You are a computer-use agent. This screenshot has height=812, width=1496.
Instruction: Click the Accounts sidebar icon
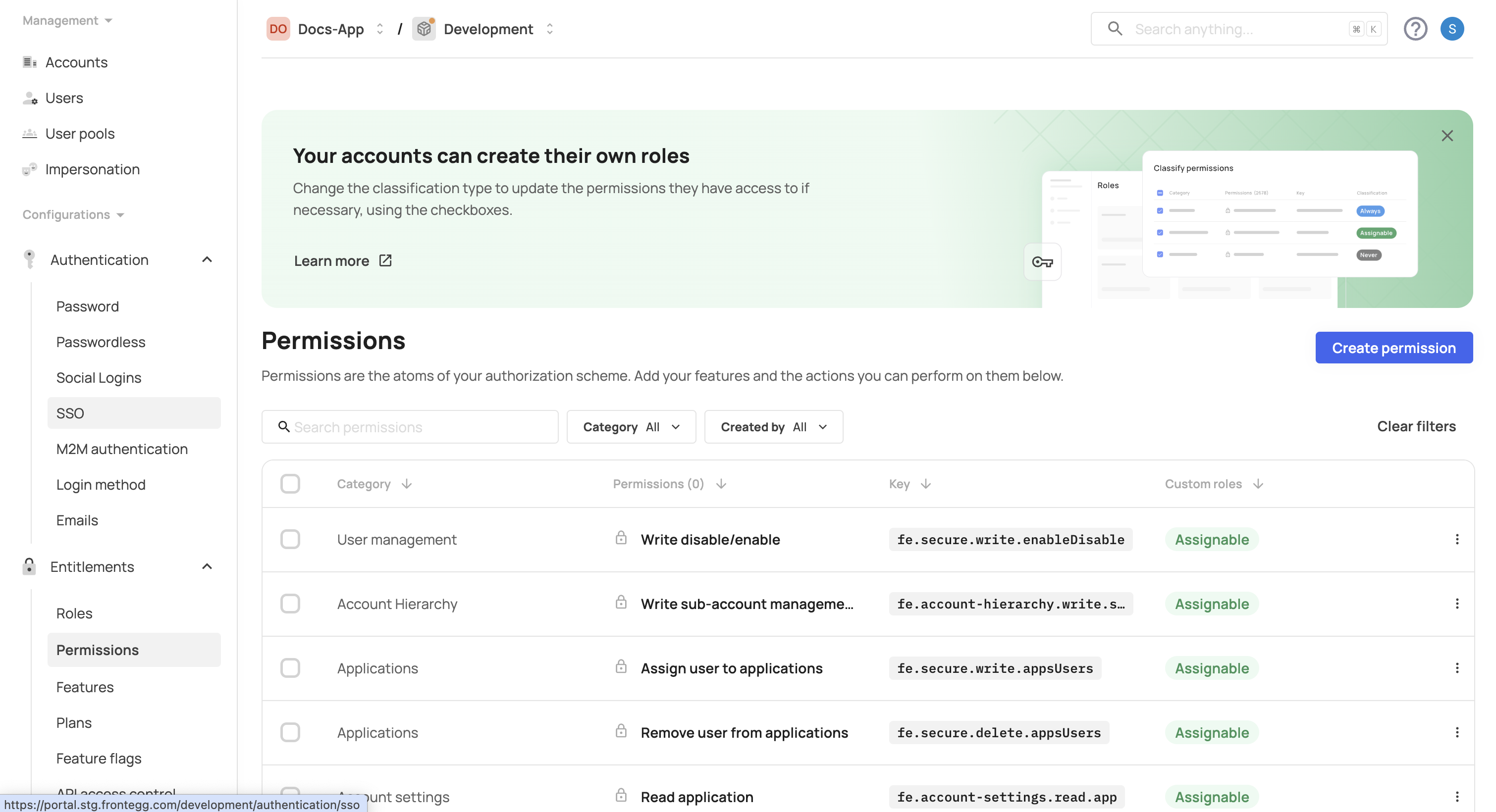point(29,62)
